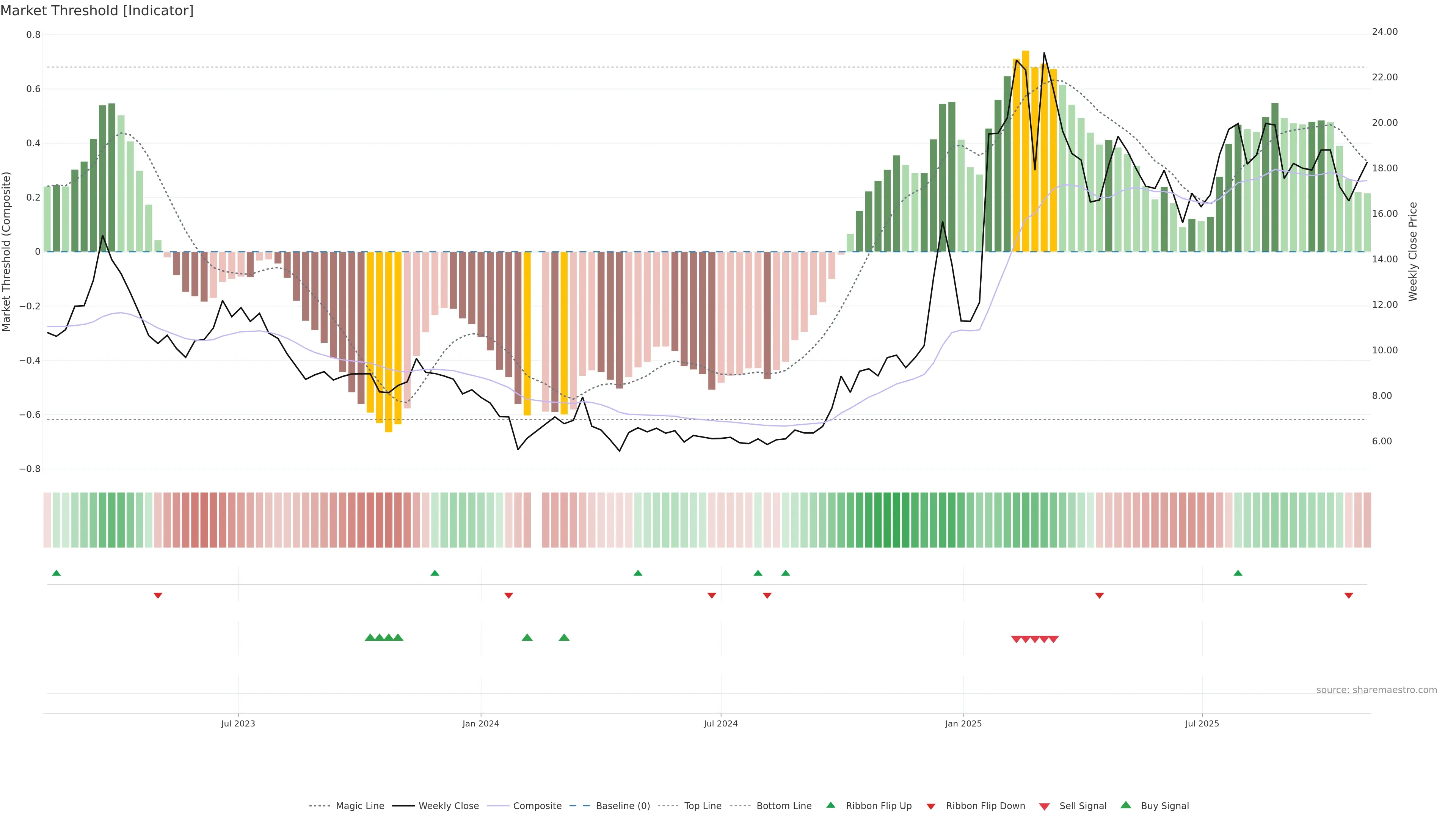Click the last ribbon flip down marker
The height and width of the screenshot is (819, 1456).
tap(1349, 595)
